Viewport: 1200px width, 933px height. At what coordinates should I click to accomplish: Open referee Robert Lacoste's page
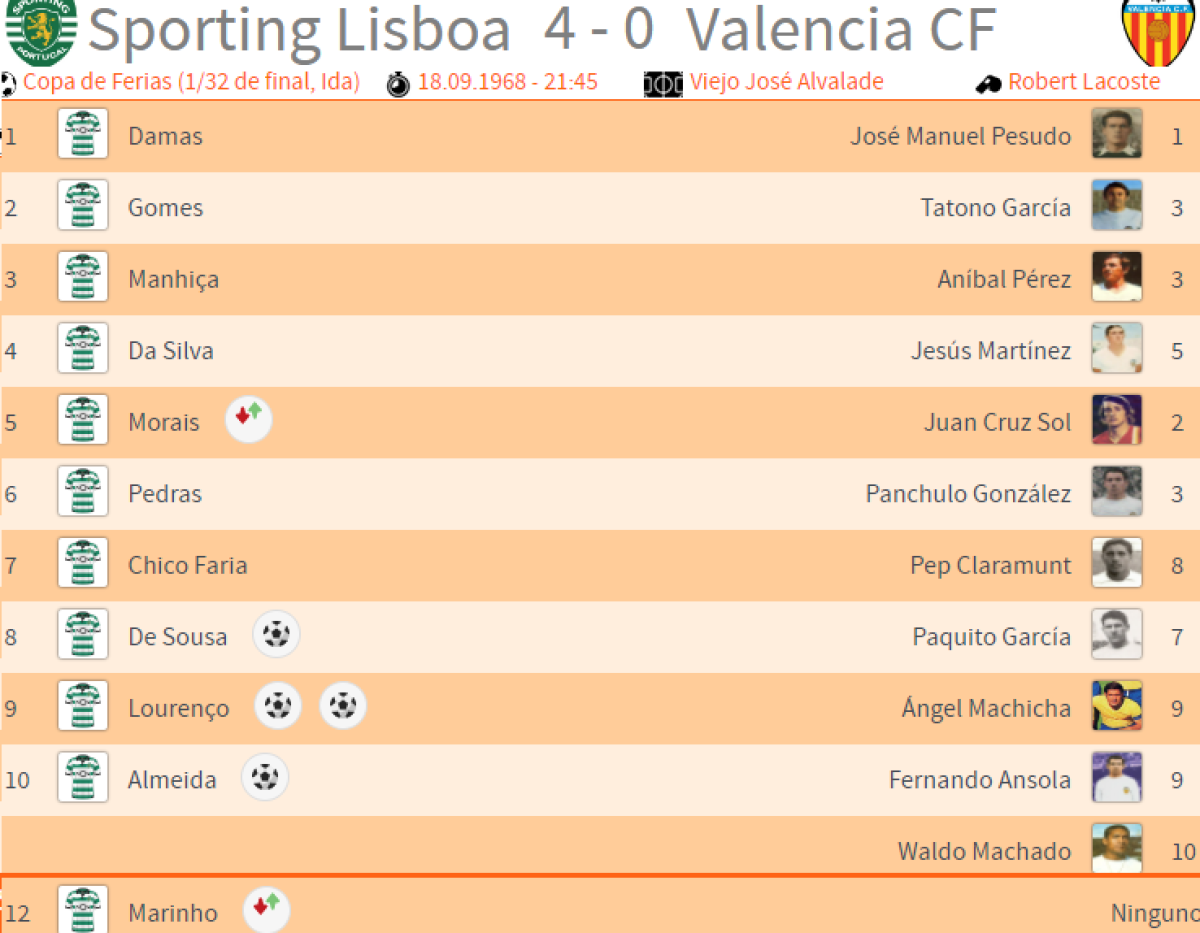click(1084, 82)
